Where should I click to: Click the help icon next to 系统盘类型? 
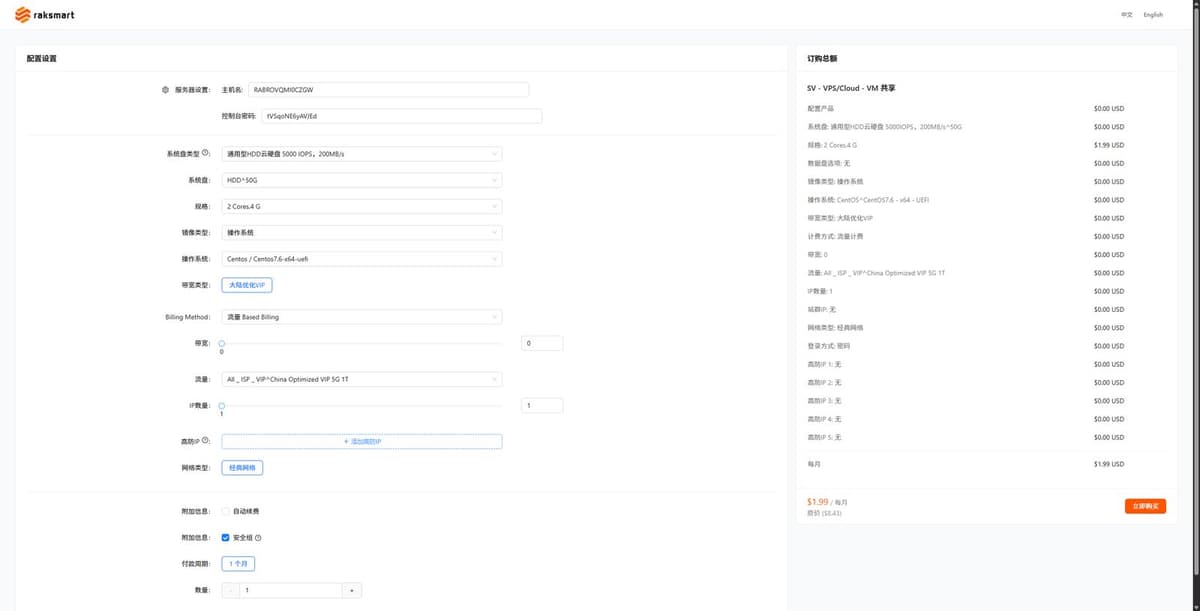pyautogui.click(x=206, y=153)
